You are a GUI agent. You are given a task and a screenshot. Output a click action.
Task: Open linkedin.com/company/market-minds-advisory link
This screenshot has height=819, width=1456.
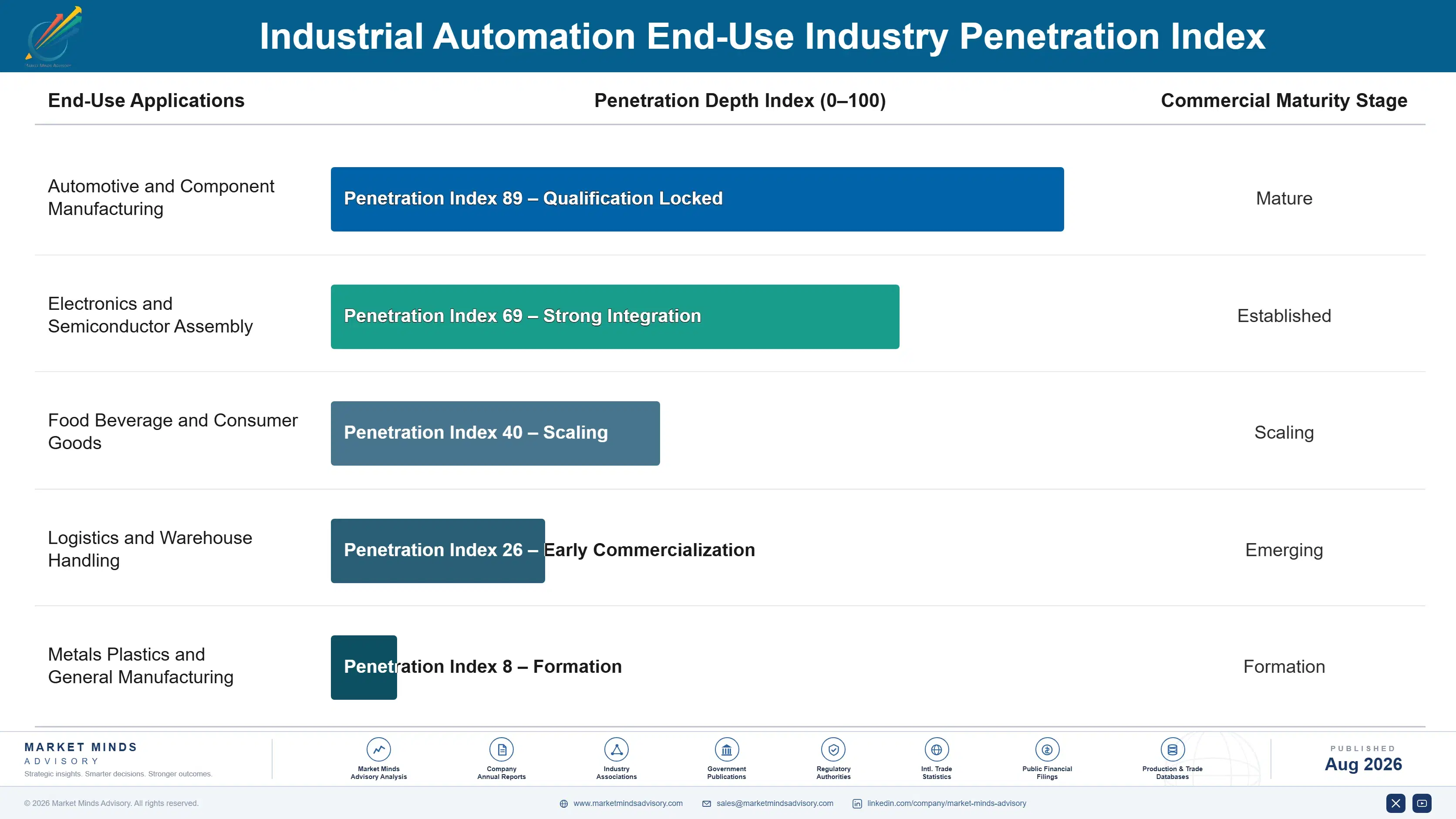click(x=947, y=803)
